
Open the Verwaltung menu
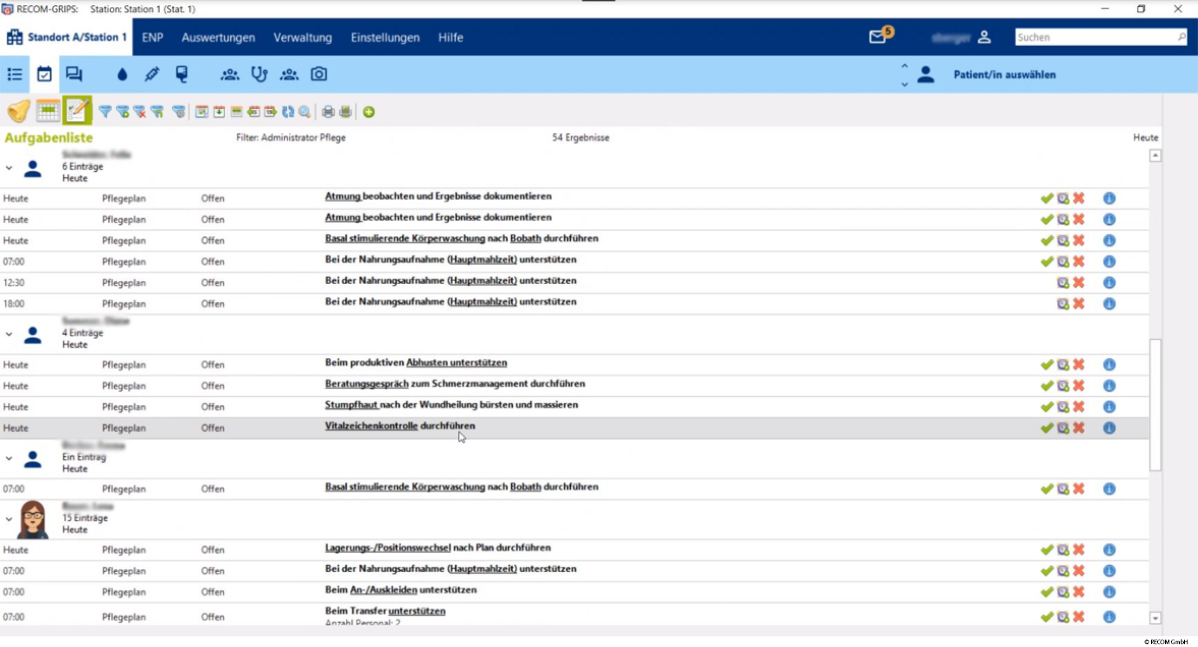[303, 37]
